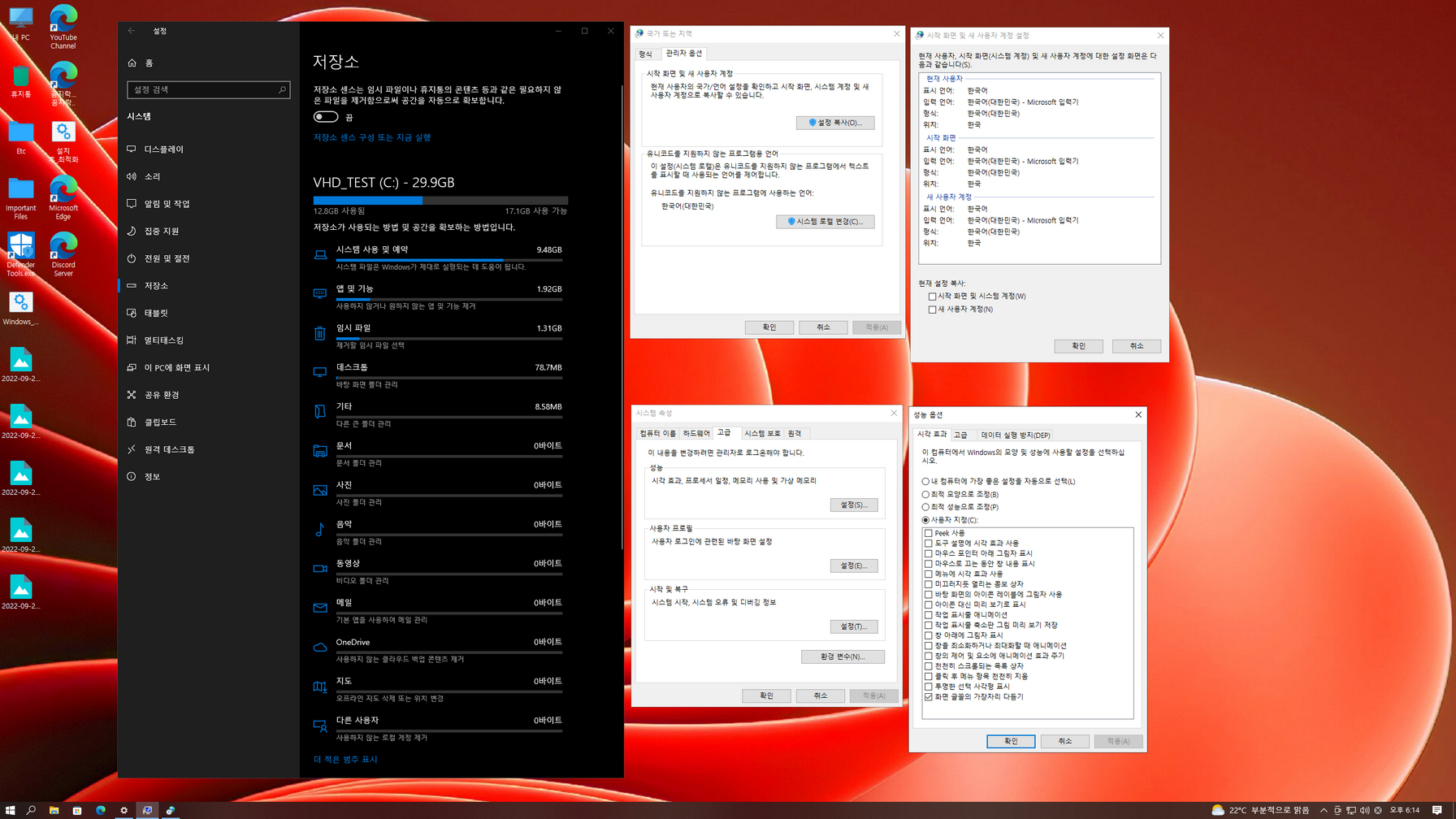
Task: Switch to 형식 tab in region dialog
Action: (646, 54)
